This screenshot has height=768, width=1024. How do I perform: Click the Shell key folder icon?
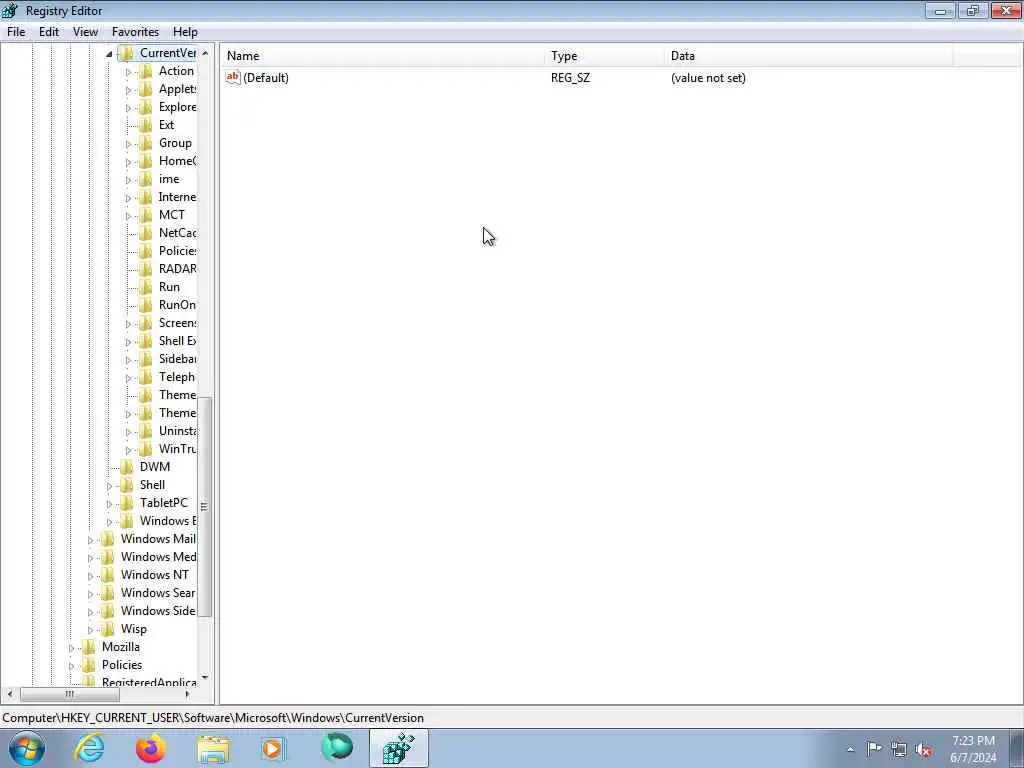point(127,485)
